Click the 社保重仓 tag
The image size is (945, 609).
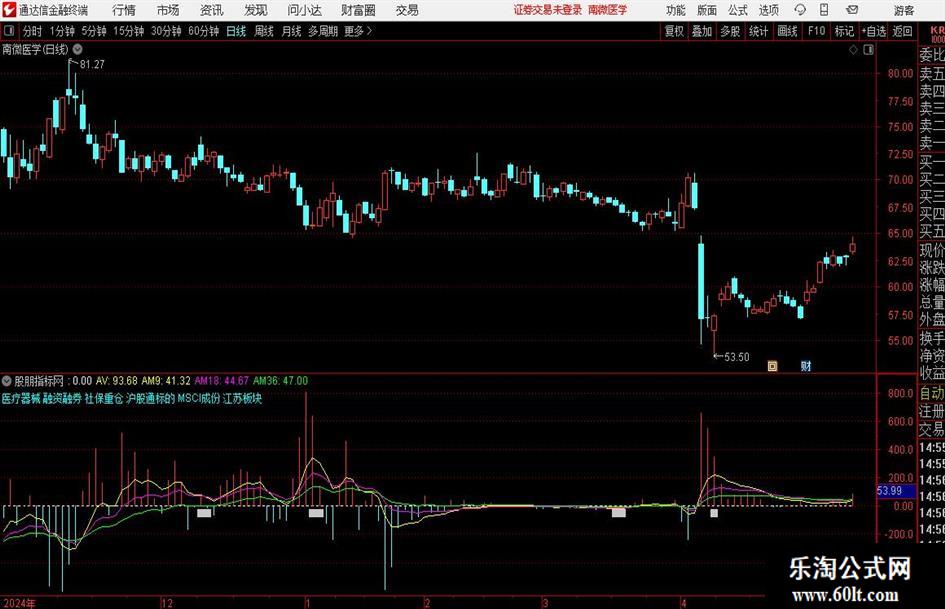tap(104, 399)
